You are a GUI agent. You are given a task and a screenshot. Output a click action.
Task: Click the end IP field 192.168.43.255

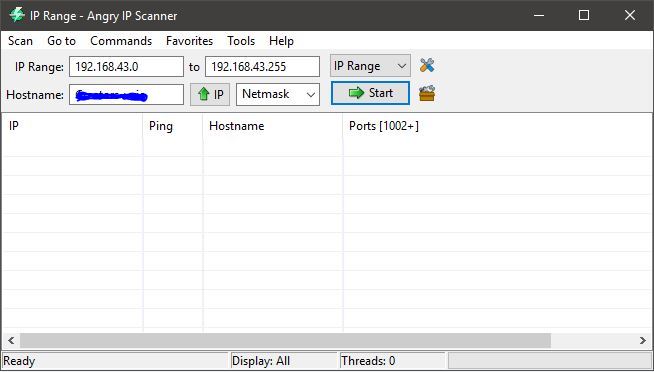262,67
